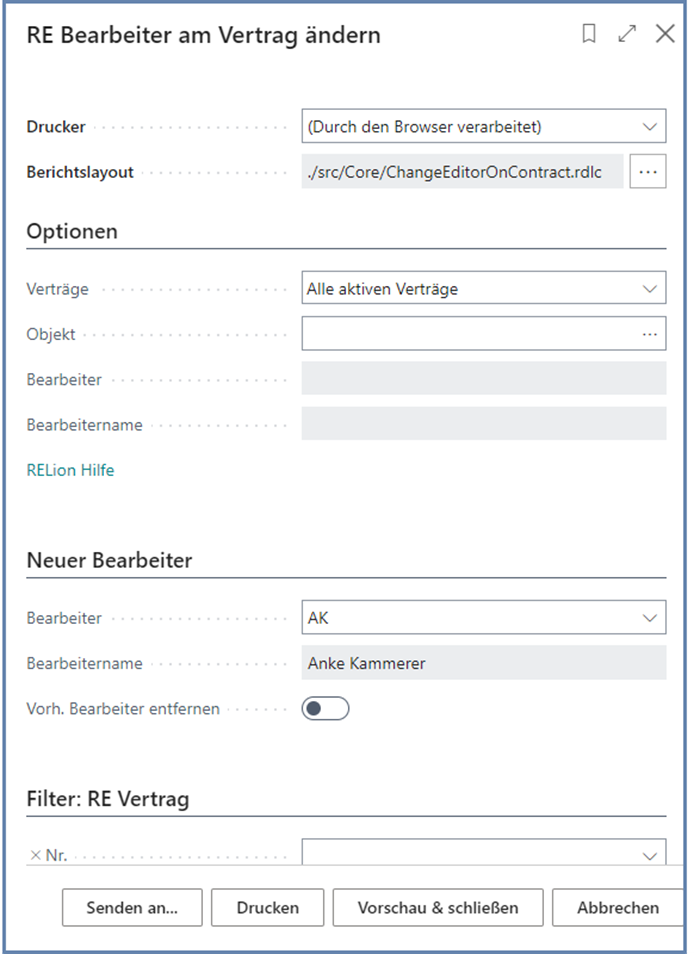
Task: Open the Nr. filter dropdown
Action: [x=651, y=855]
